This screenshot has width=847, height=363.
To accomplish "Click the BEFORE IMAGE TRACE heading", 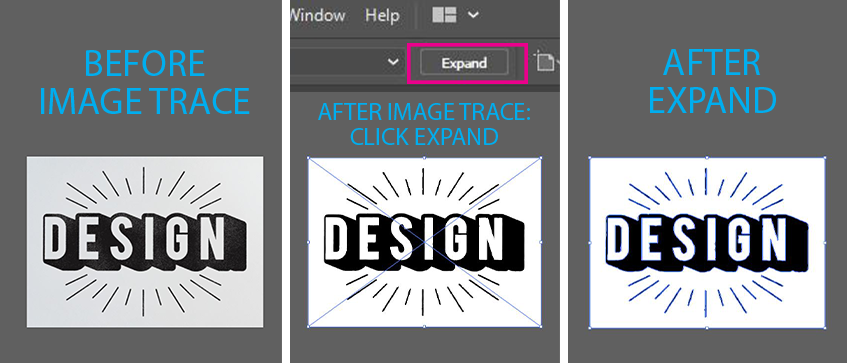I will 145,82.
